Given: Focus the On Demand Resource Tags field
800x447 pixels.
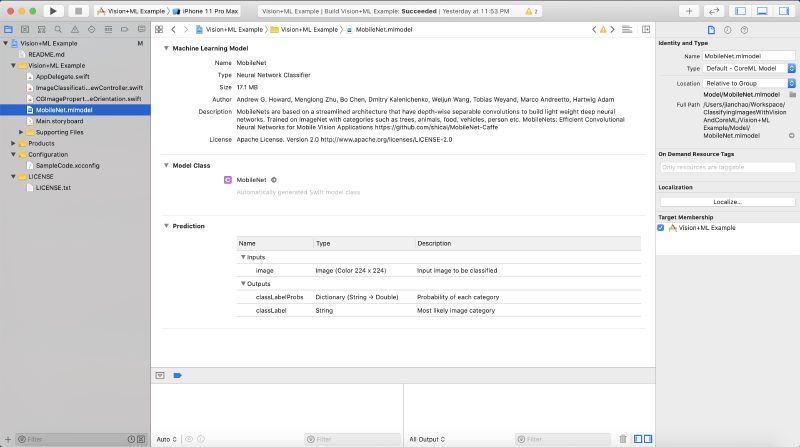Looking at the screenshot, I should [727, 167].
